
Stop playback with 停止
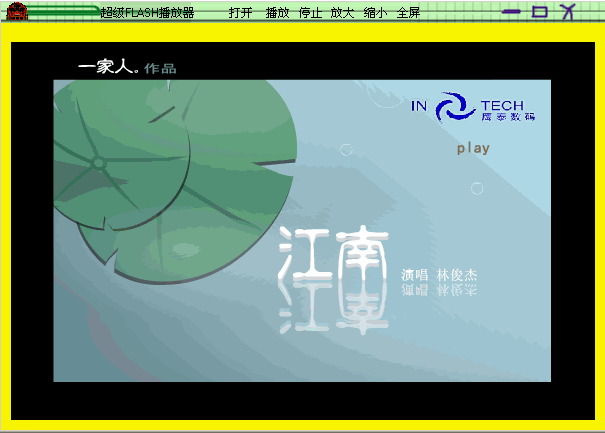(310, 13)
